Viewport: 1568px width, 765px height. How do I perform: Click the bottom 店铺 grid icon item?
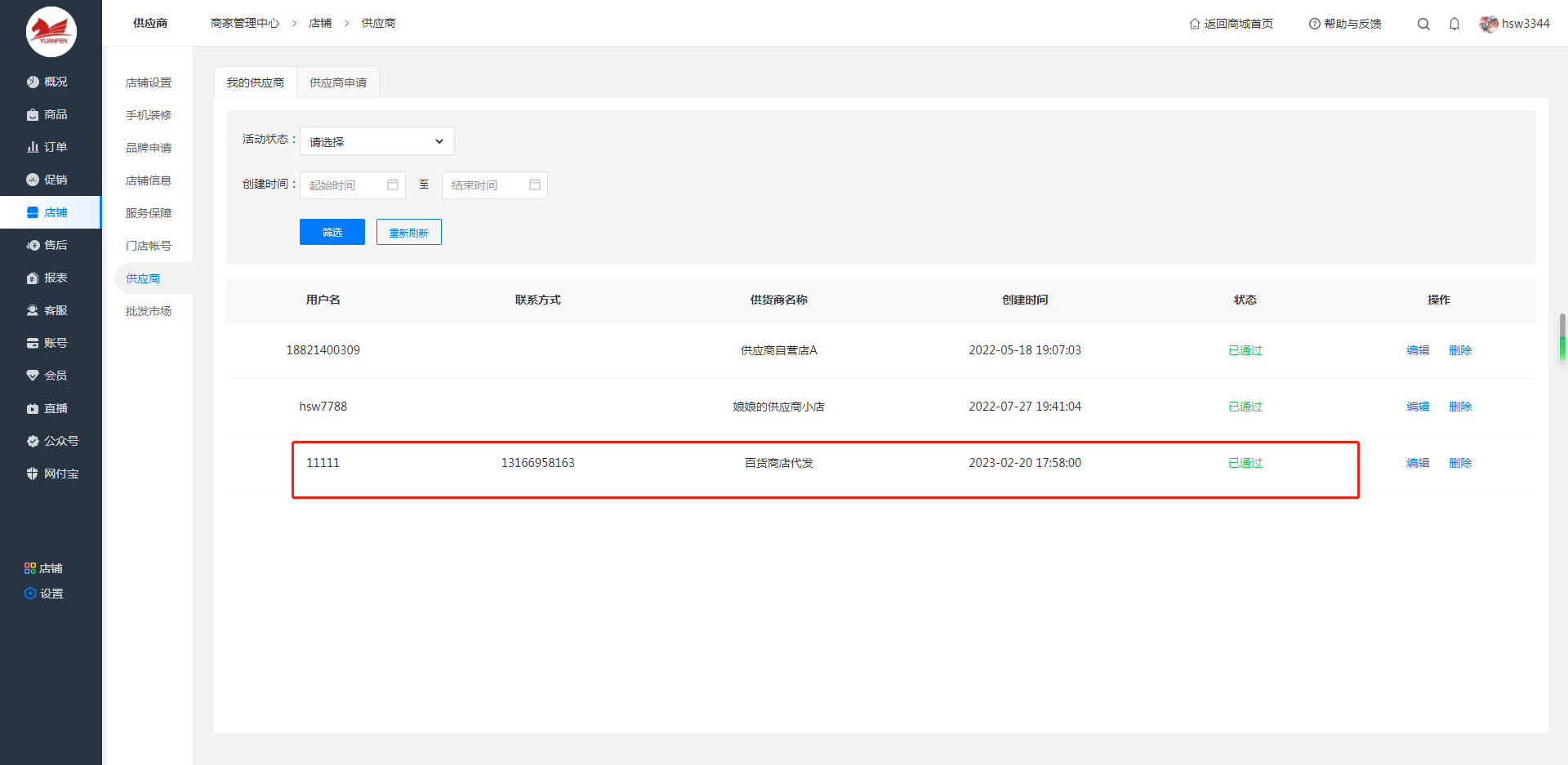tap(43, 568)
